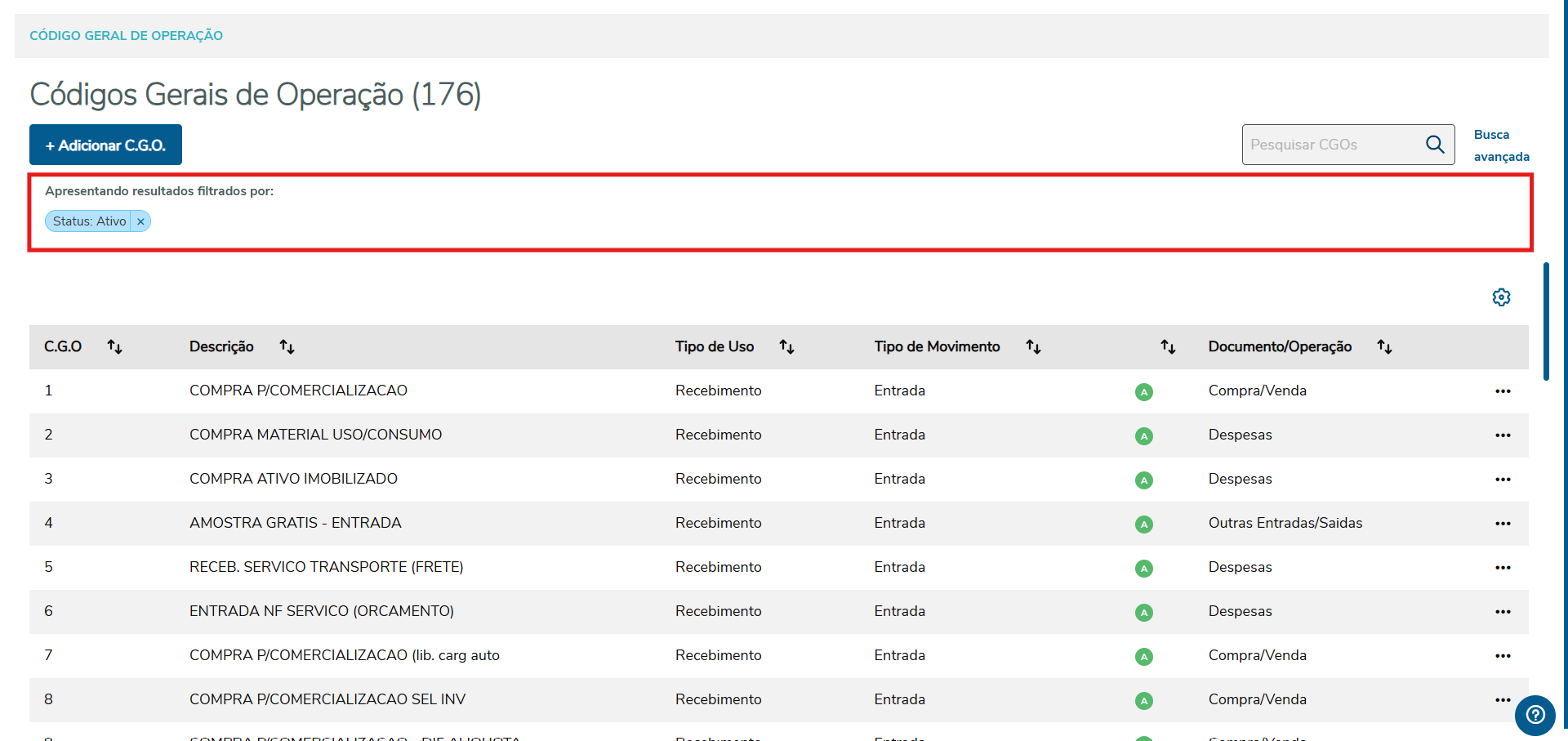Click Despesas in ENTRADA NF SERVICO row
The width and height of the screenshot is (1568, 741).
point(1240,611)
